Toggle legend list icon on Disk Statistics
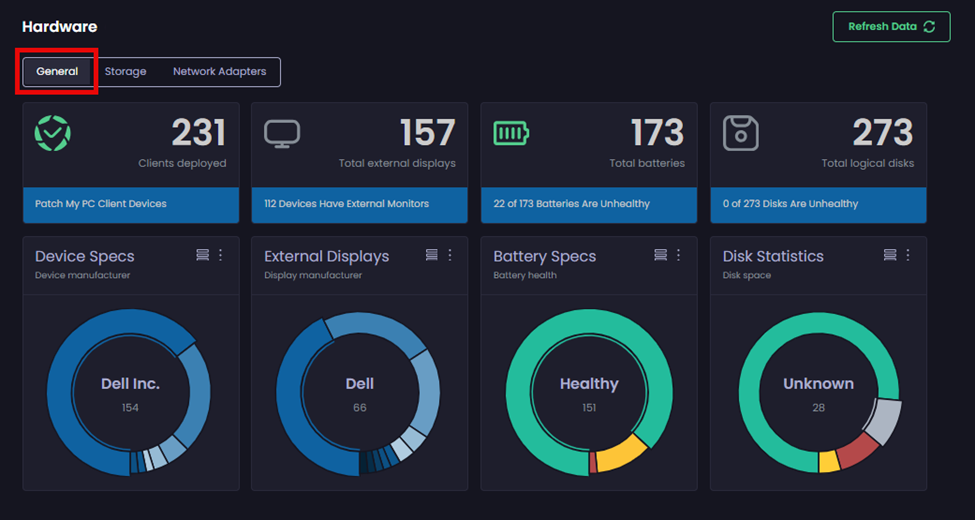Screen dimensions: 975x520 (x=889, y=255)
